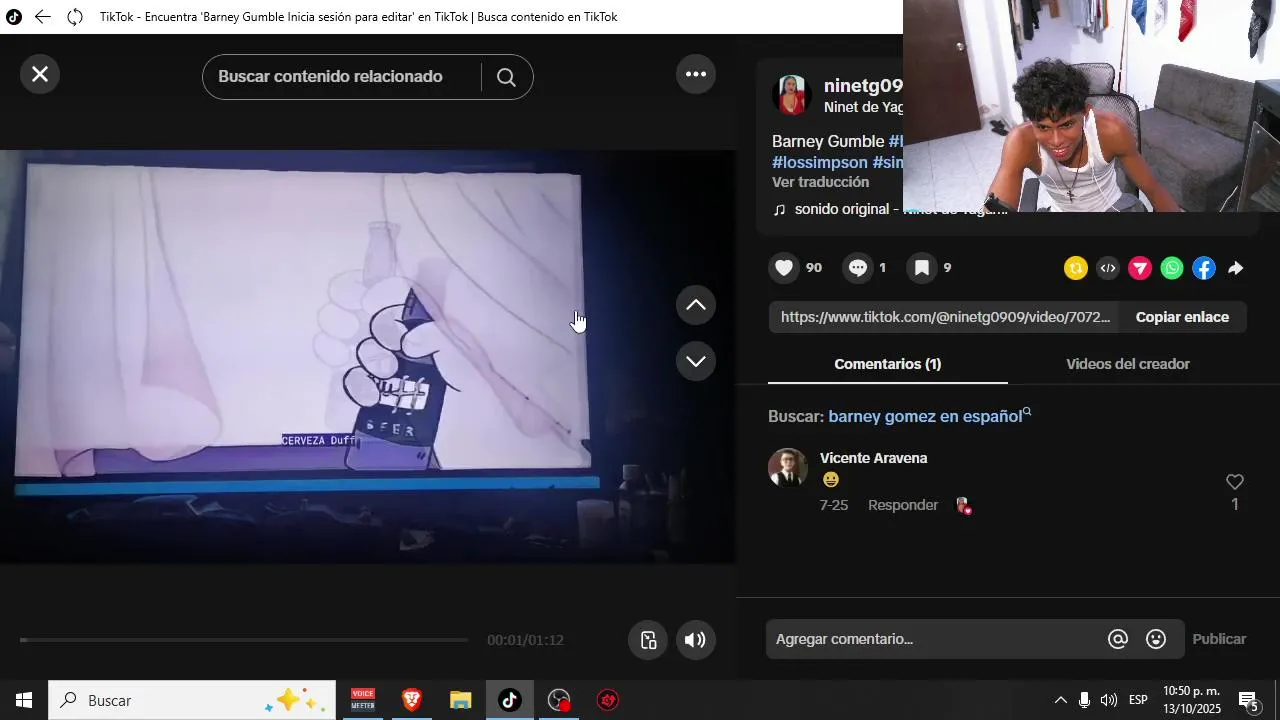
Task: Open File Explorer from taskbar
Action: pos(460,700)
